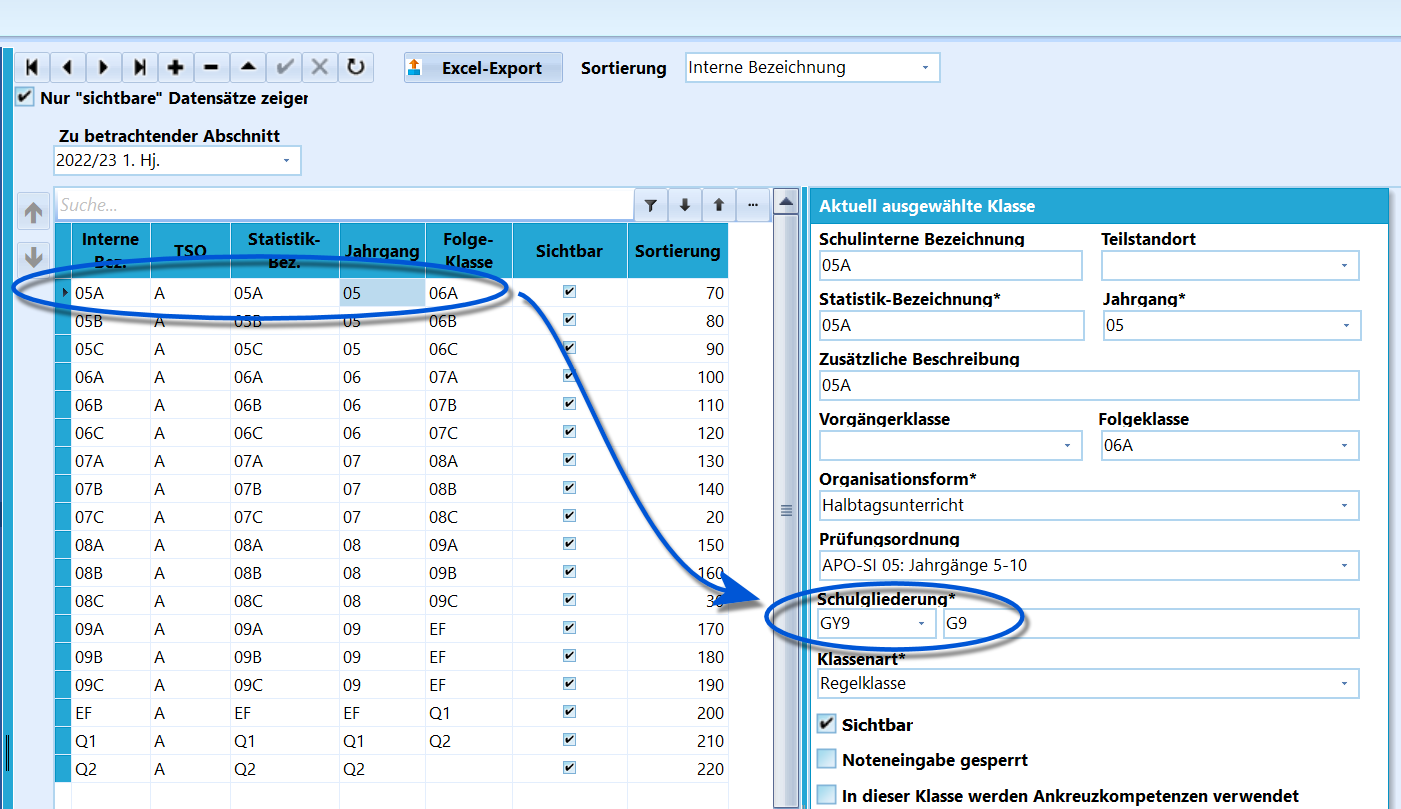
Task: Expand the Zu betrachtender Abschnitt dropdown
Action: coord(177,160)
